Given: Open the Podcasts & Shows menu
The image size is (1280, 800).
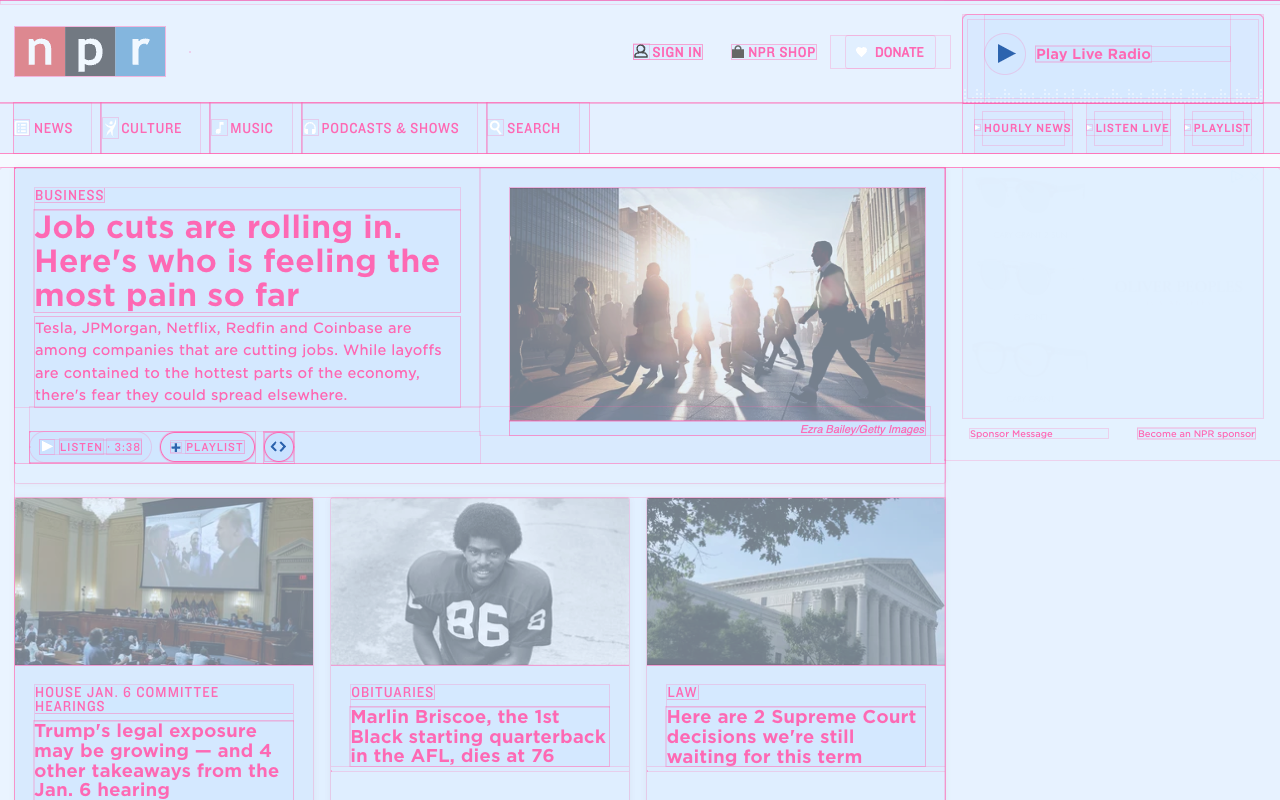Looking at the screenshot, I should tap(390, 128).
